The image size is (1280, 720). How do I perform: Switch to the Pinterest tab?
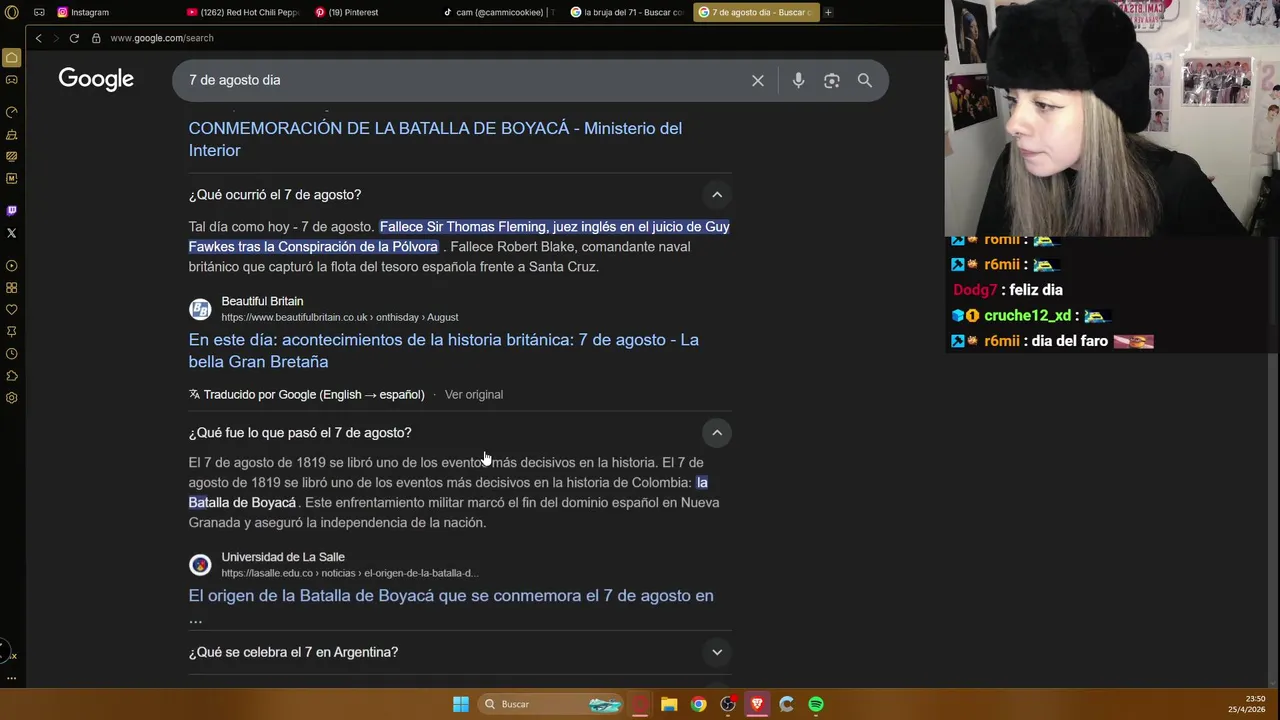[x=348, y=12]
